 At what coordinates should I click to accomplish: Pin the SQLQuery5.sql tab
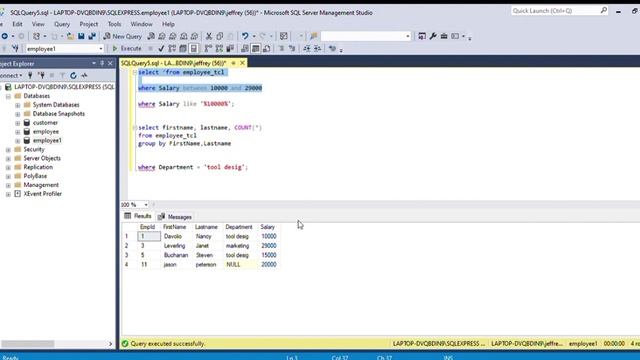click(233, 63)
